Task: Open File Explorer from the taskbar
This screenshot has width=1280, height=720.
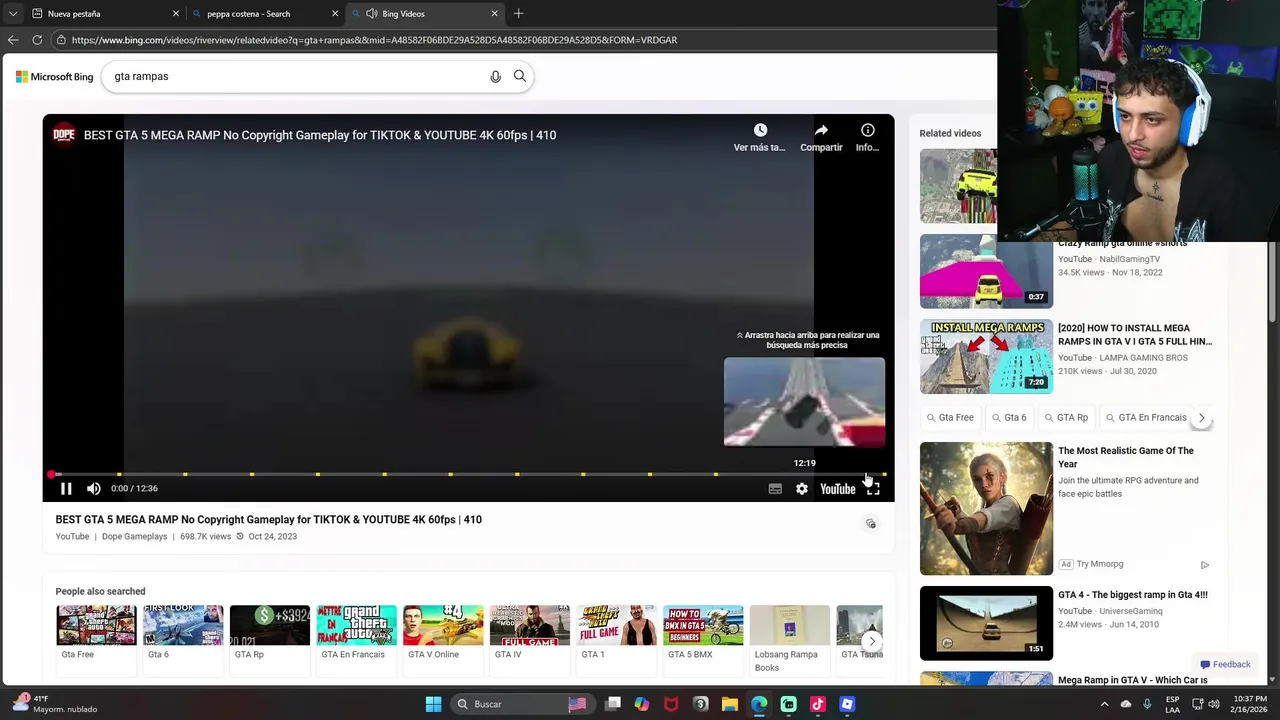Action: [730, 704]
